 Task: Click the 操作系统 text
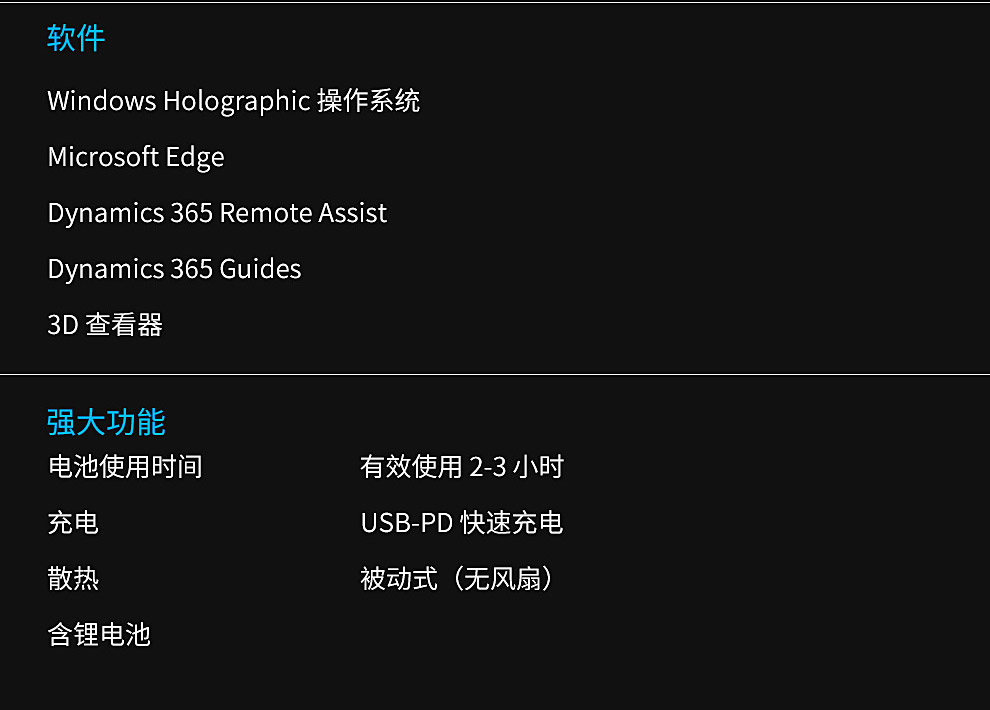(x=368, y=101)
